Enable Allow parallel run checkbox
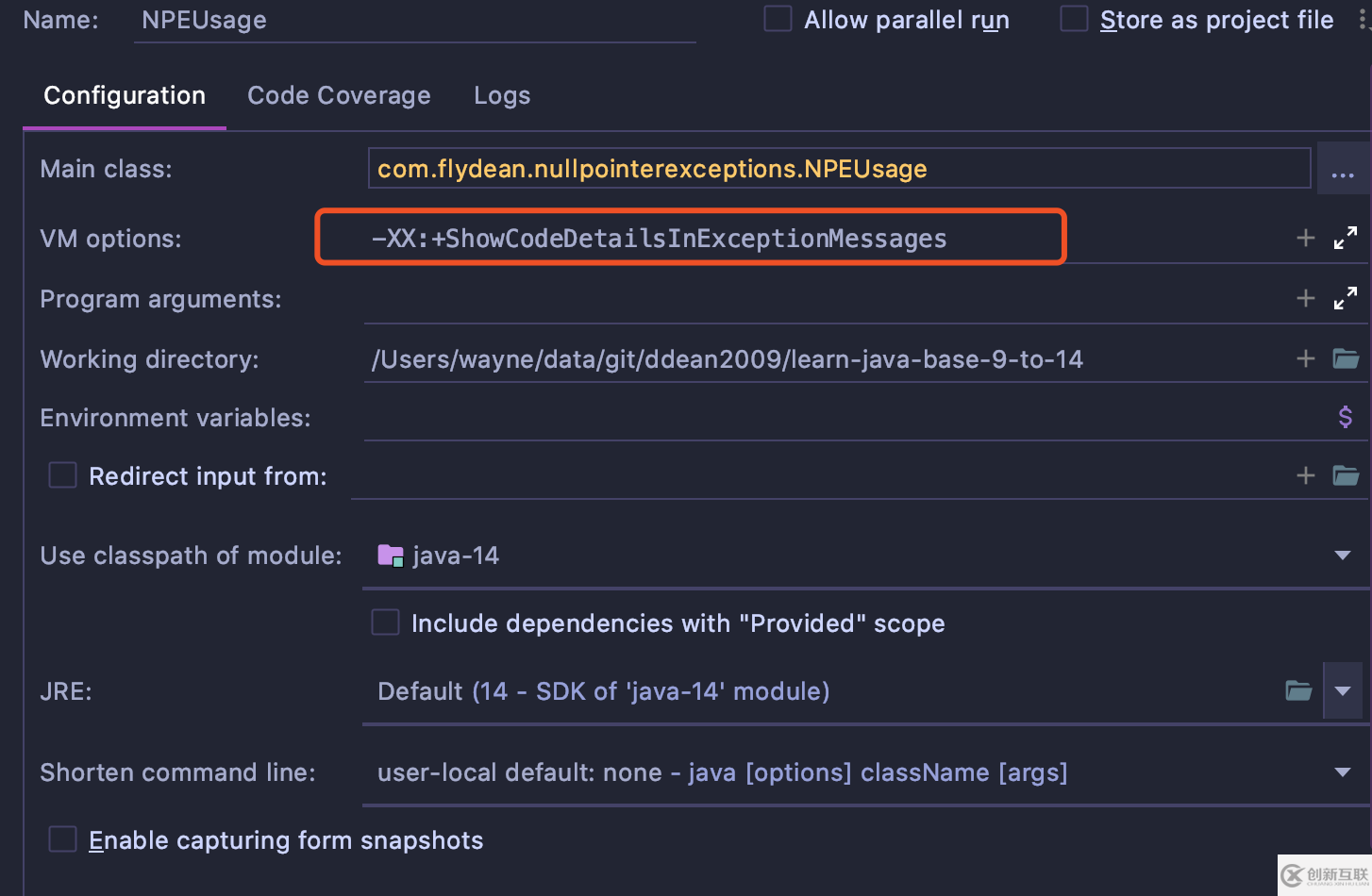The image size is (1372, 896). (778, 19)
